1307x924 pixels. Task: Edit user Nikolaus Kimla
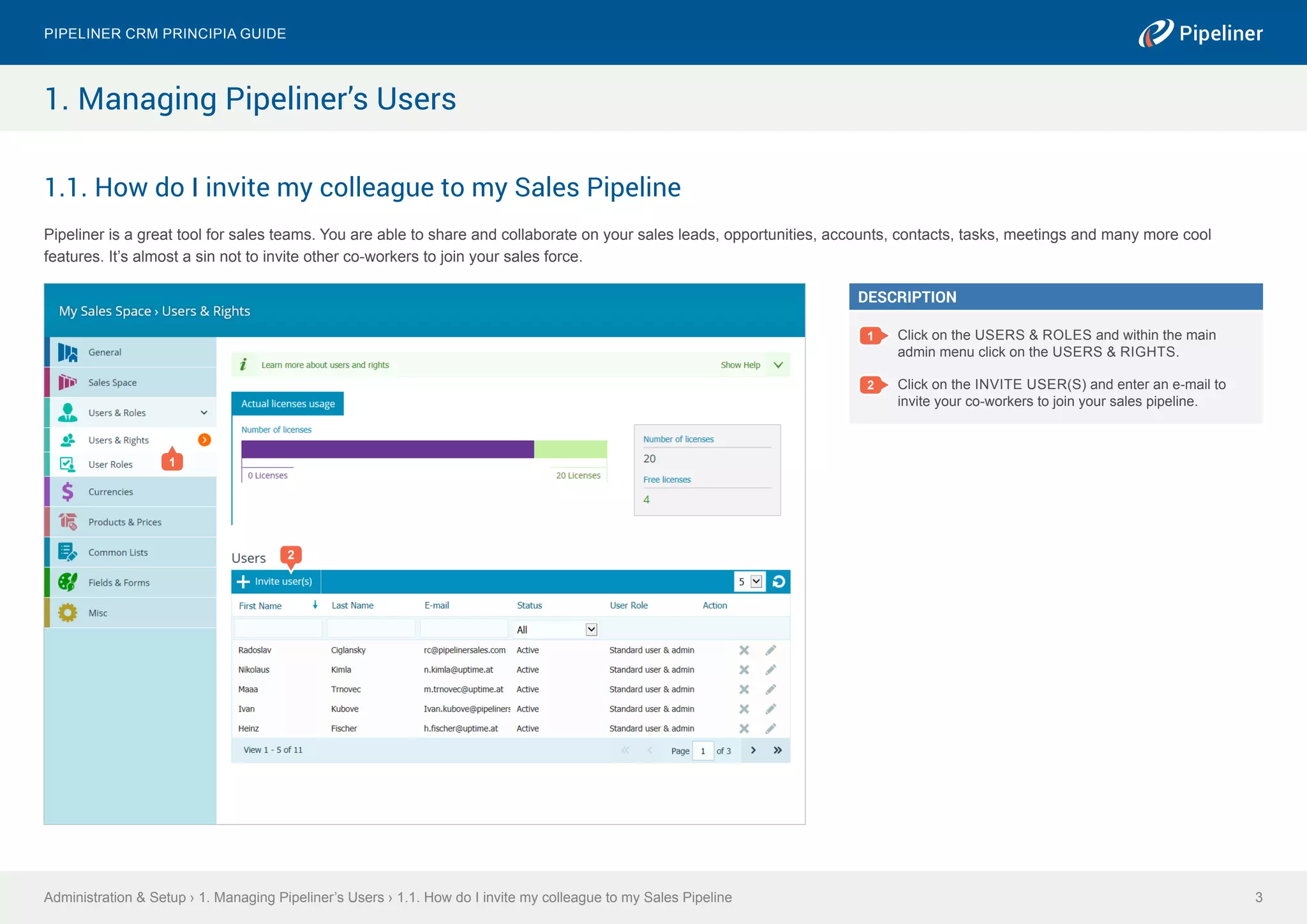coord(771,670)
